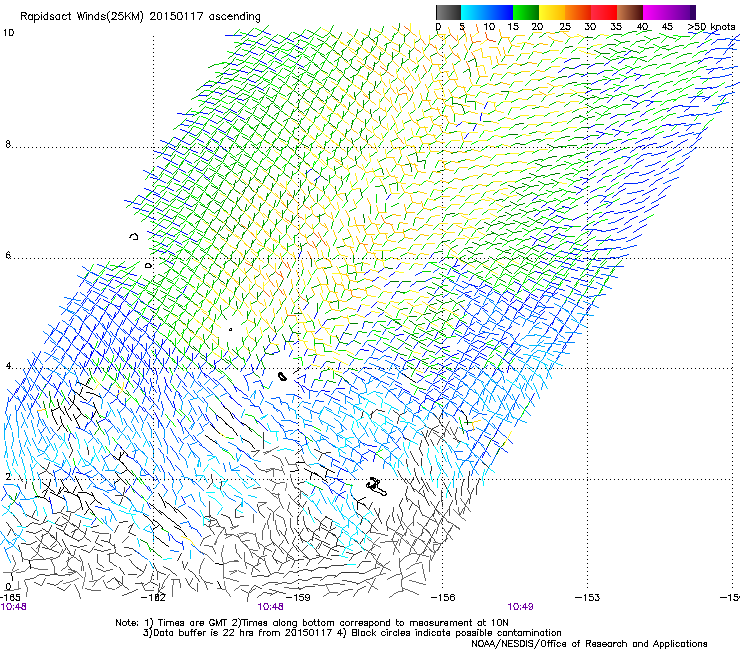Click the legend tick label '25'

pyautogui.click(x=565, y=27)
